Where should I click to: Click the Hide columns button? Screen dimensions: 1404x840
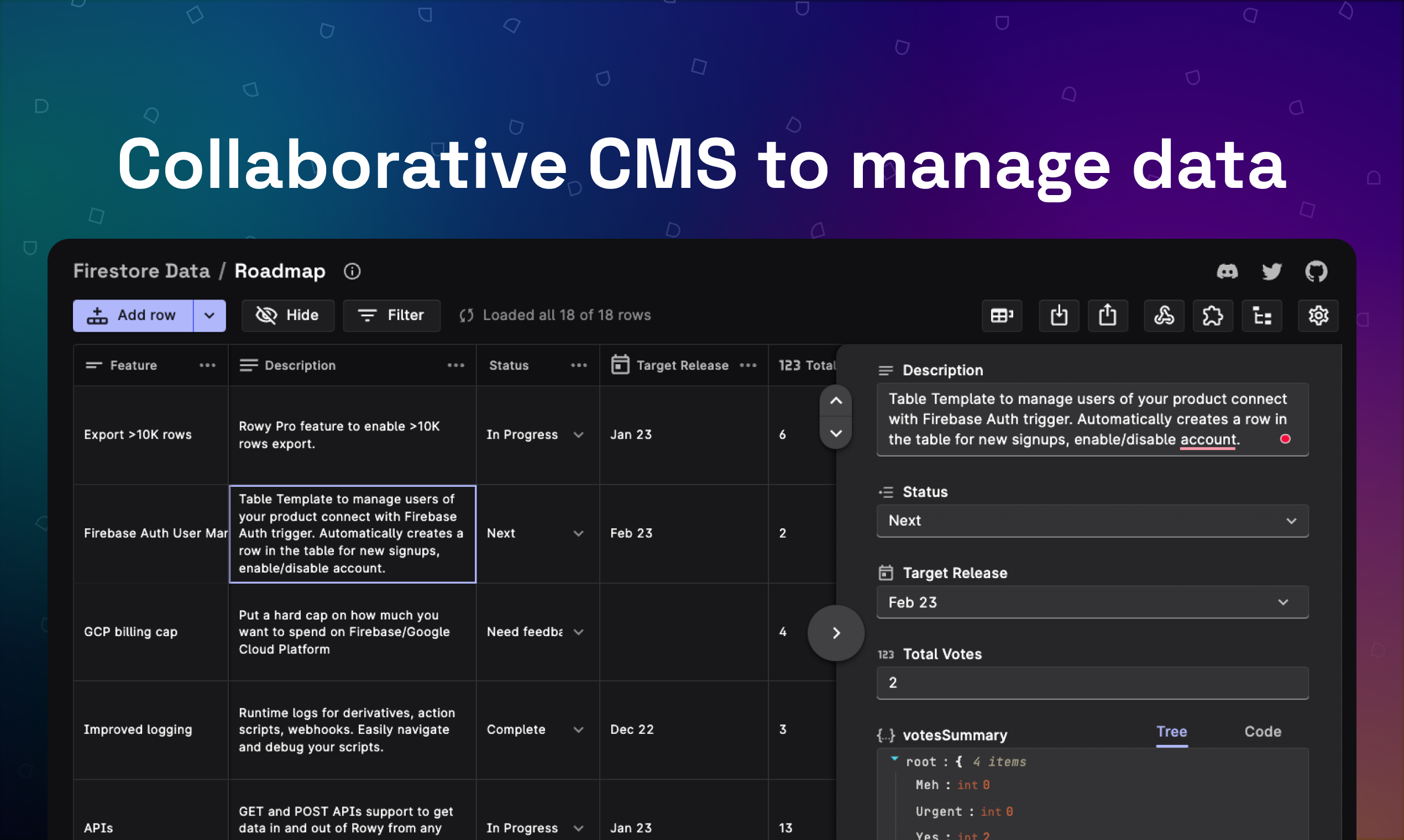(287, 316)
